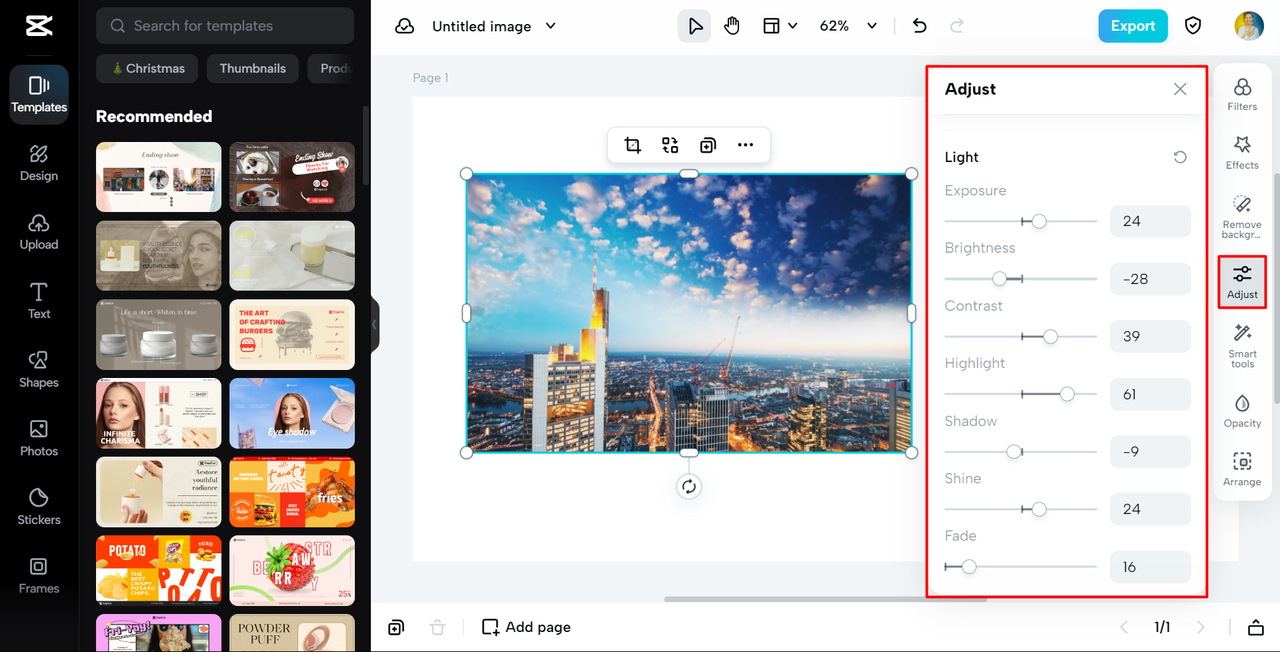Click the Export button

(1133, 26)
